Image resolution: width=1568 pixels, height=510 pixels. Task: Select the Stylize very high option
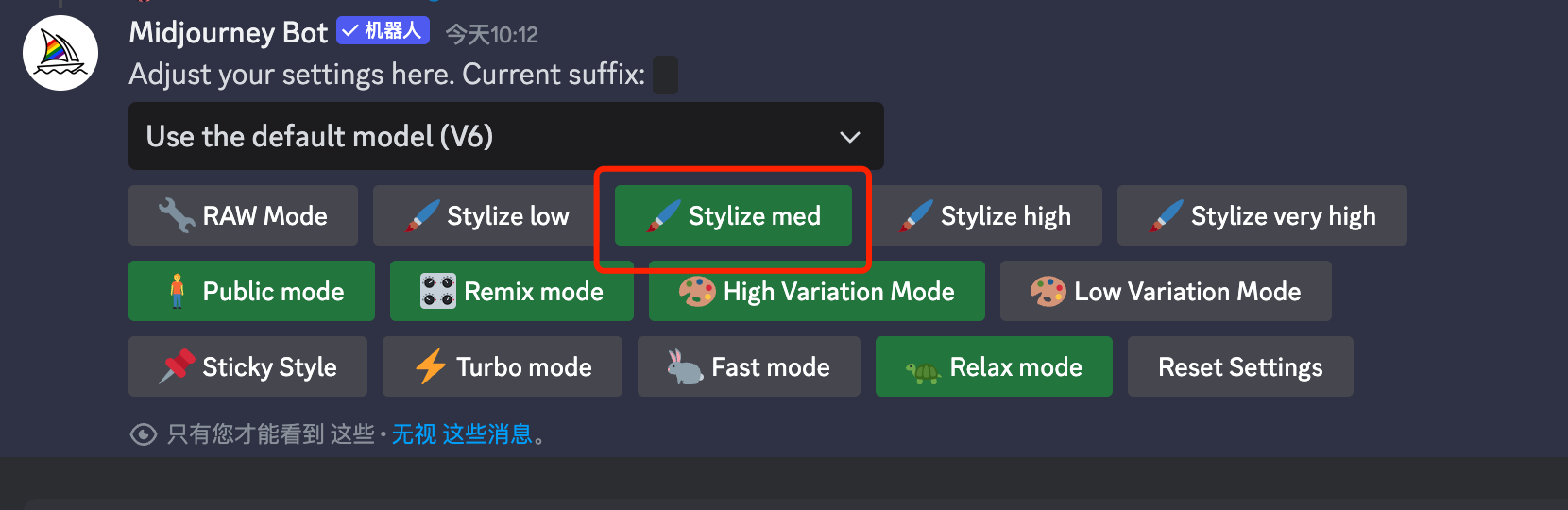click(x=1262, y=215)
